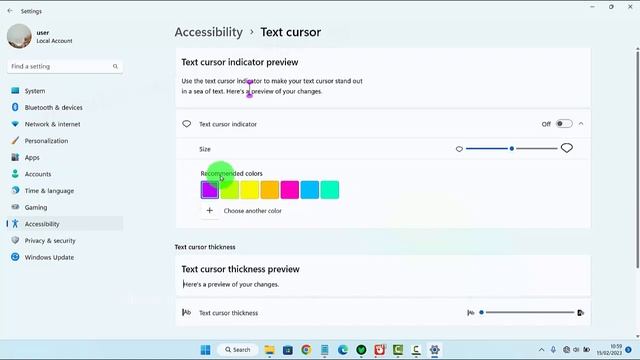This screenshot has width=640, height=360.
Task: Select the yellow recommended color
Action: pos(250,190)
